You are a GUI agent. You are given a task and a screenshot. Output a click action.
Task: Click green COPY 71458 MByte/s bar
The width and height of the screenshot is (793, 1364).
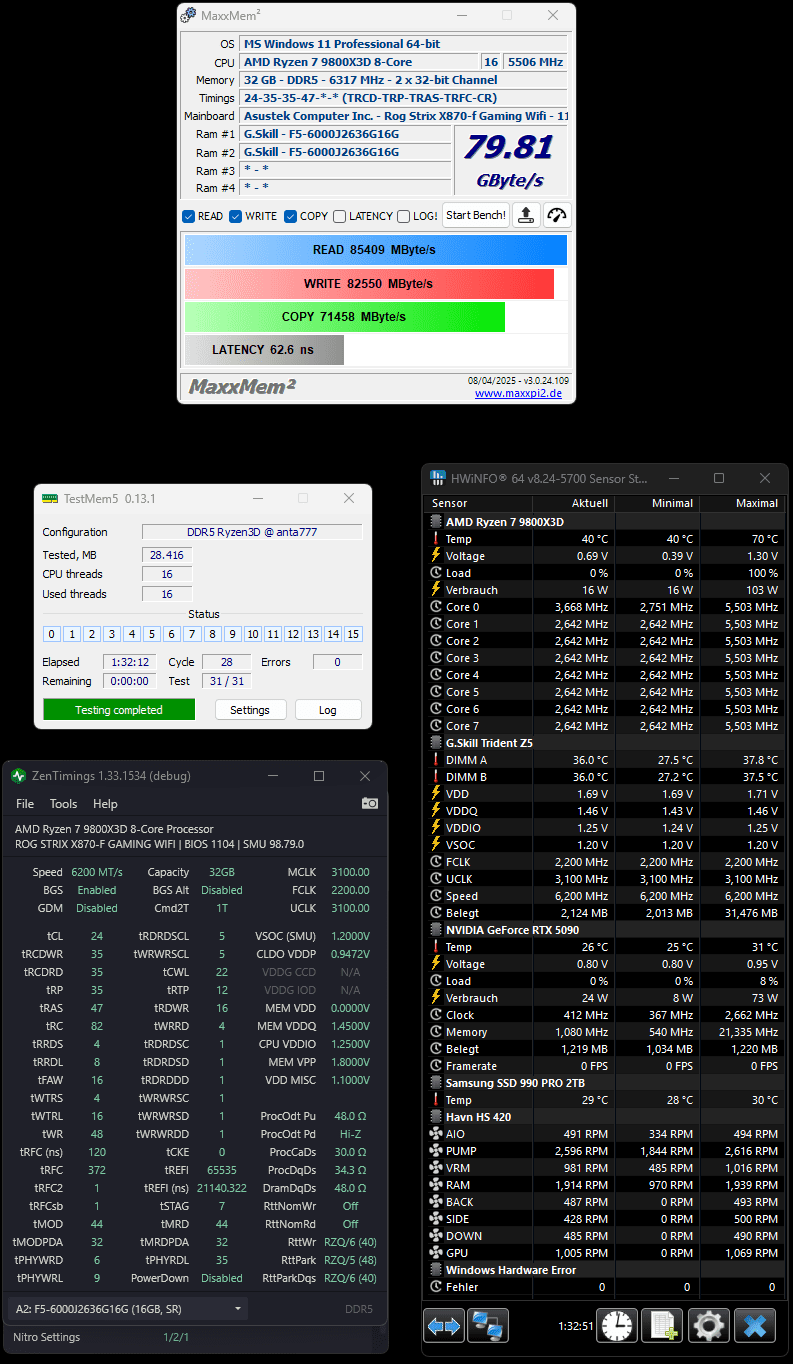point(345,317)
